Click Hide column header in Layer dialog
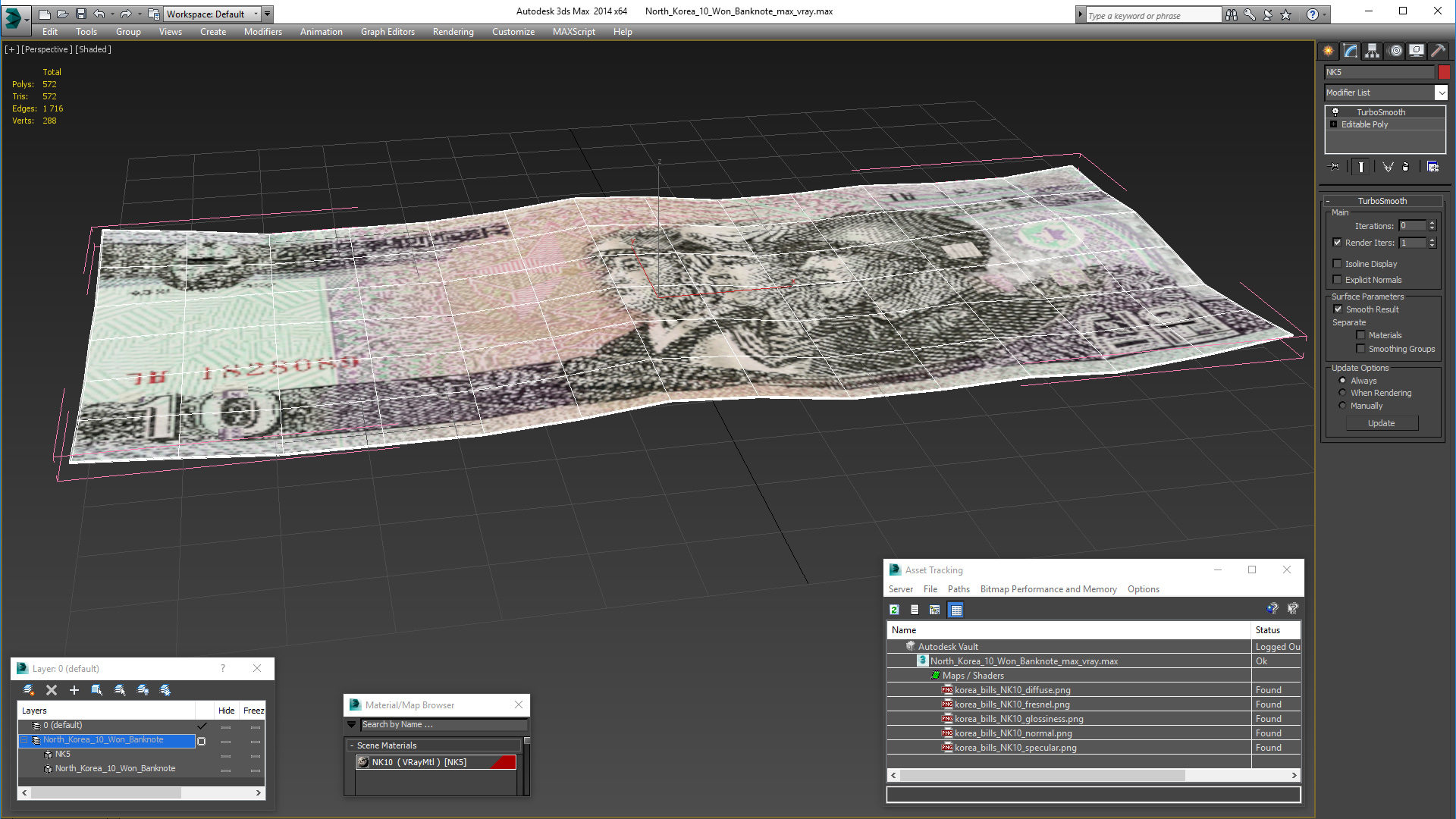Viewport: 1456px width, 819px height. pyautogui.click(x=226, y=711)
